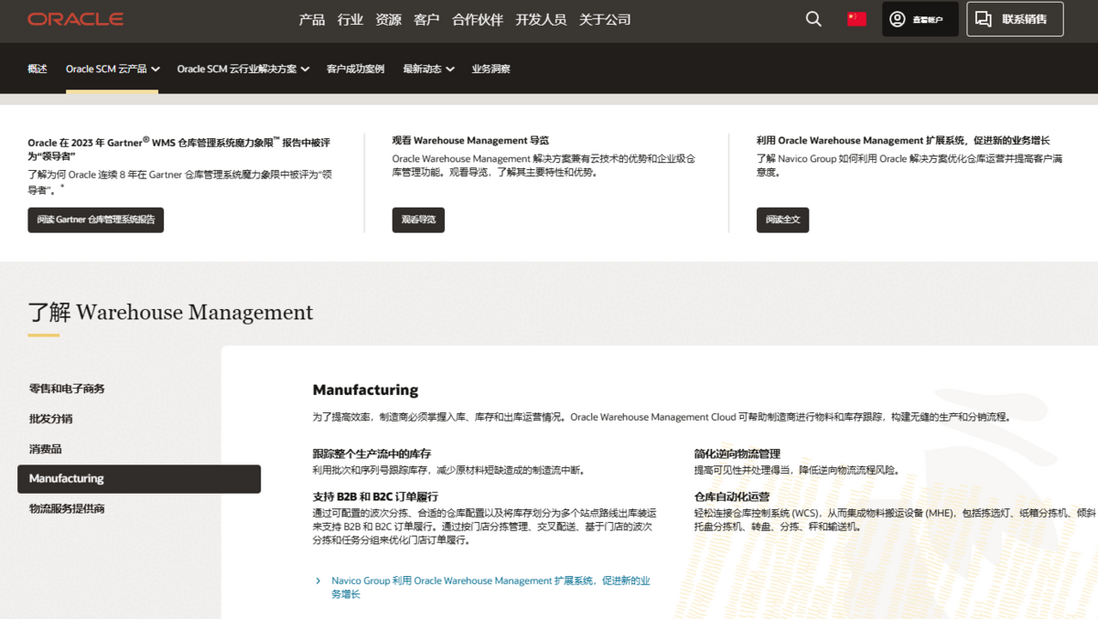Screen dimensions: 1098x619
Task: Click the 跟踪整个生产流中的库存 subheading
Action: pos(372,454)
